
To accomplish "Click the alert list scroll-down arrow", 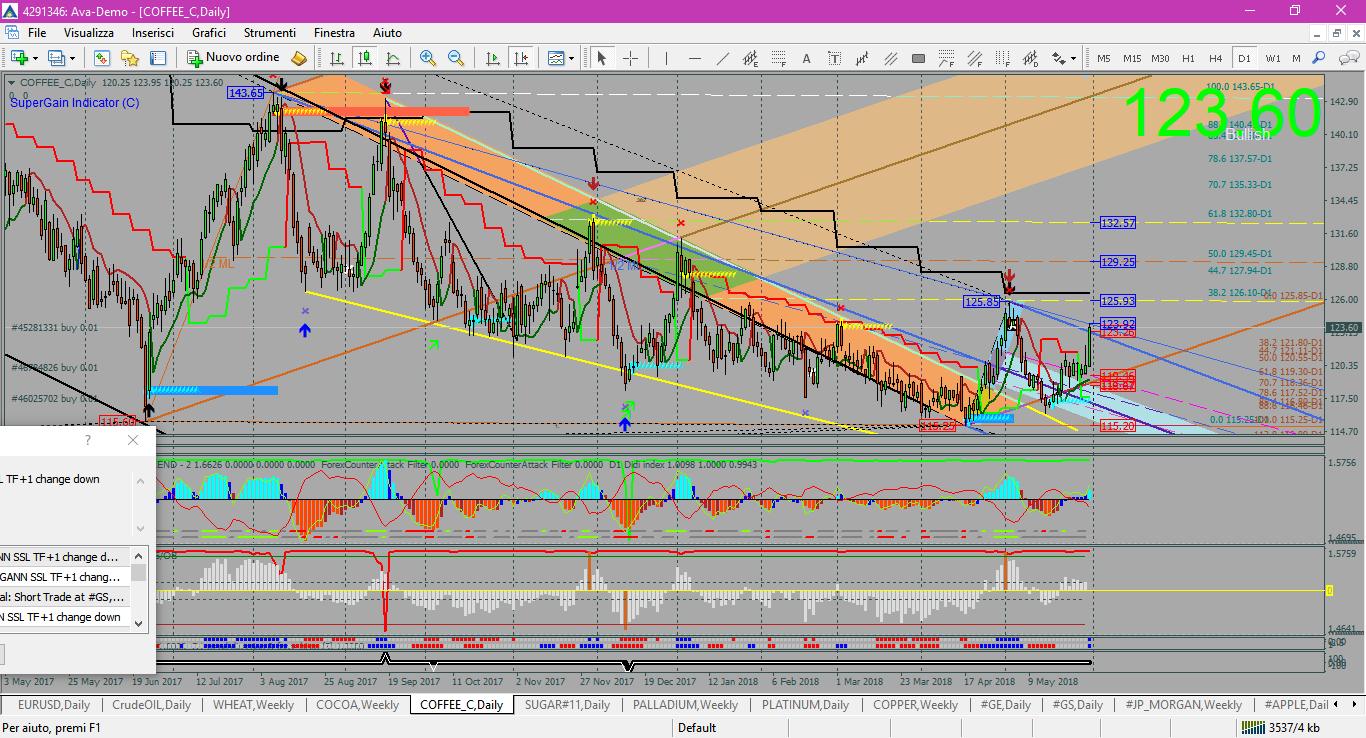I will (139, 624).
